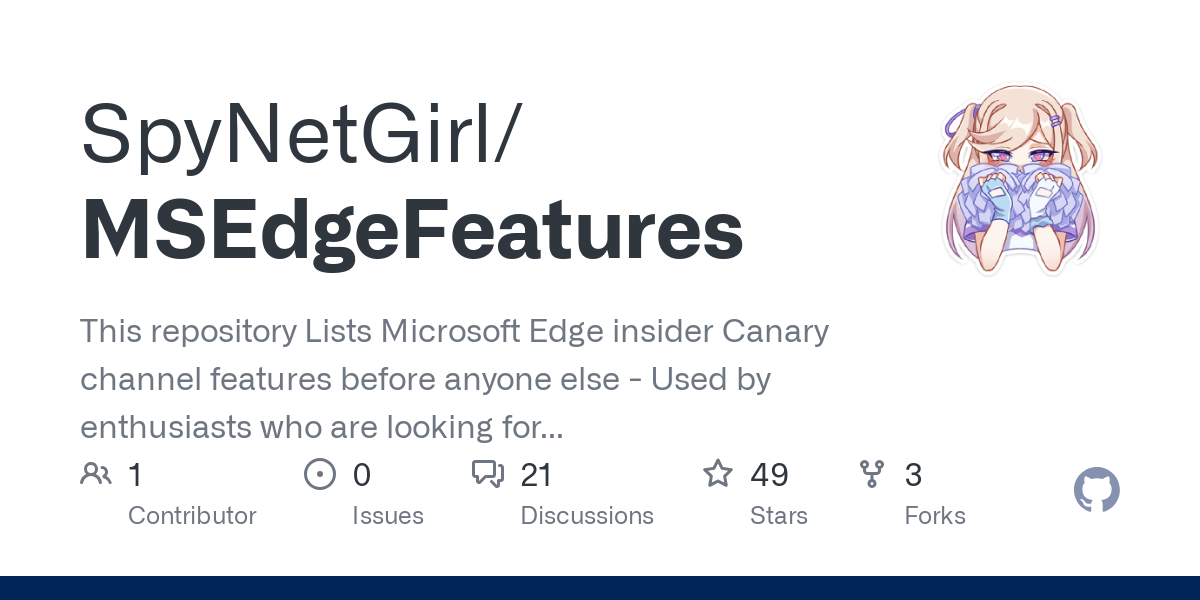Screen dimensions: 1200x600
Task: Click the Contributor label
Action: tap(192, 516)
